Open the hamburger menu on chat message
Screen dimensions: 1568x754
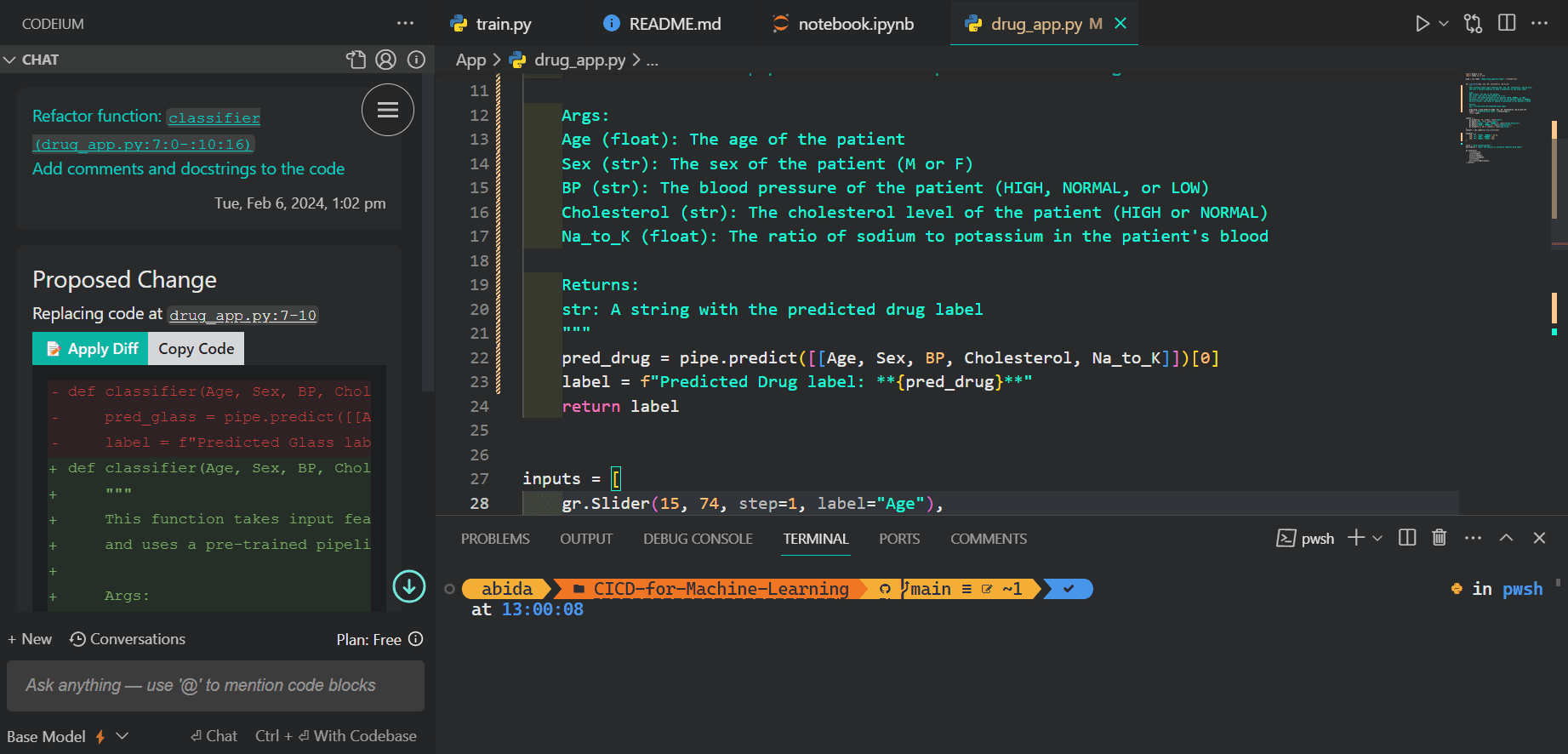click(388, 110)
